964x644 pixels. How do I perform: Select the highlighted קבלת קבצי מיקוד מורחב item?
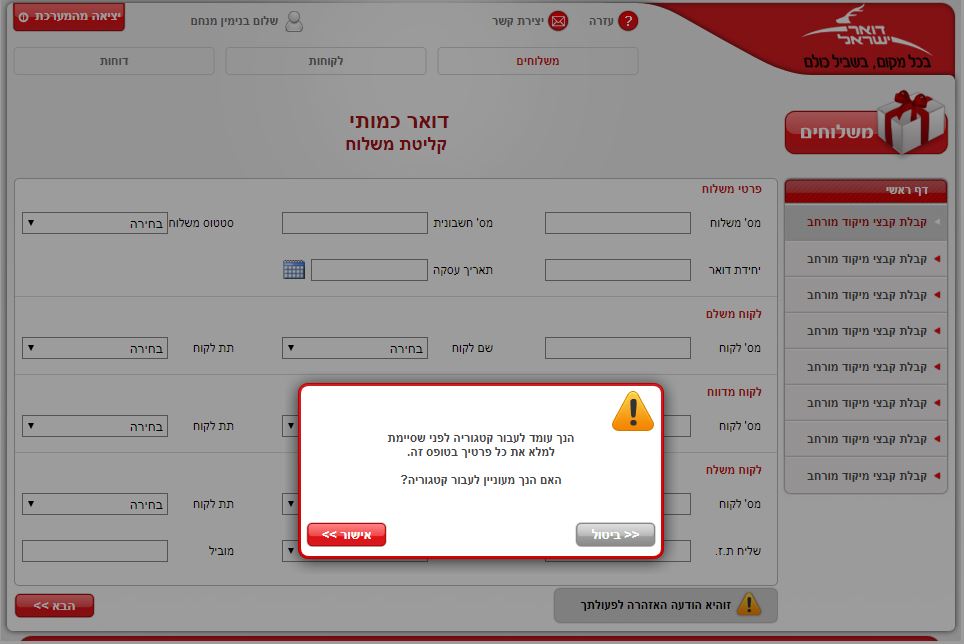tap(866, 222)
